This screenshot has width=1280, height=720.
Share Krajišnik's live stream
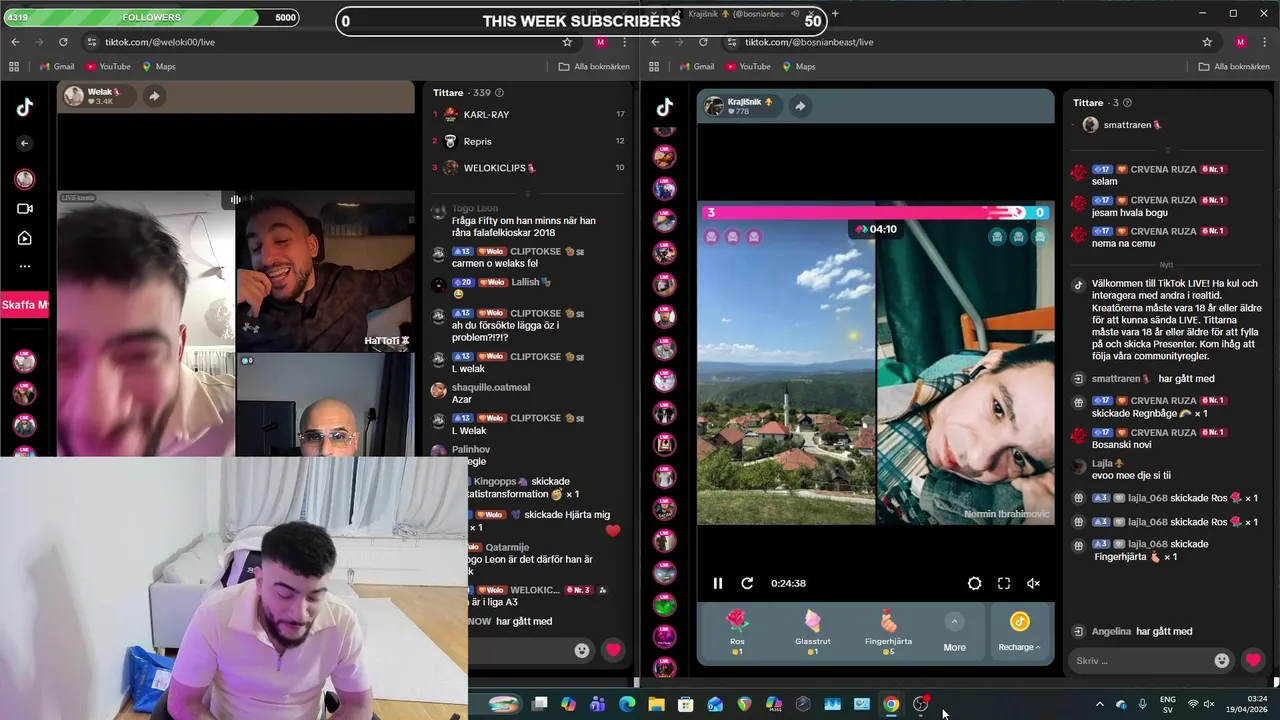coord(800,106)
